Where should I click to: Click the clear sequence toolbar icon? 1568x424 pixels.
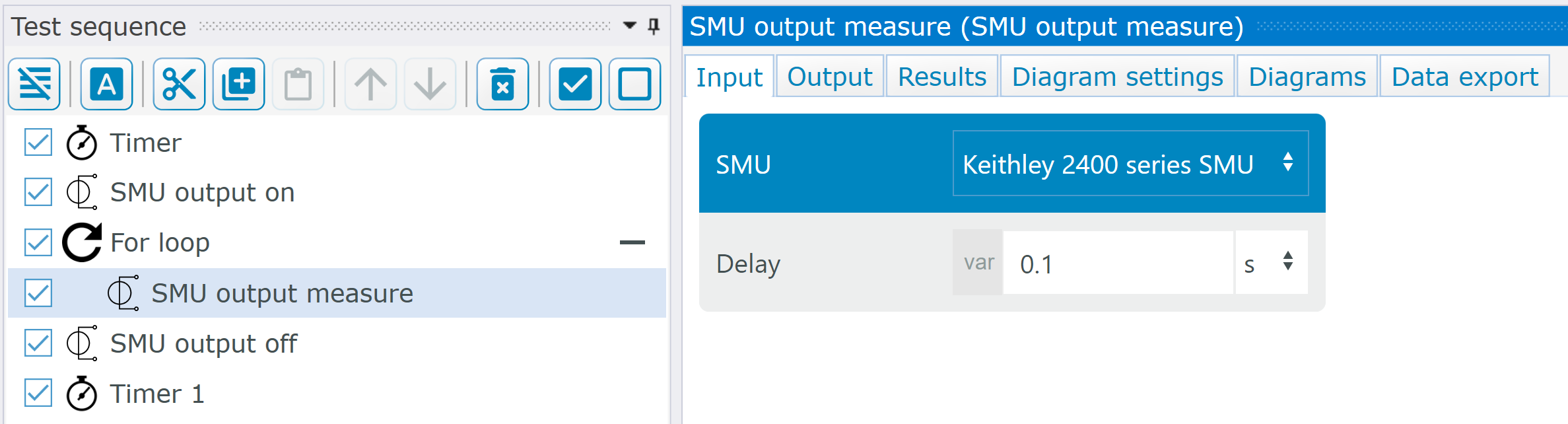click(34, 84)
